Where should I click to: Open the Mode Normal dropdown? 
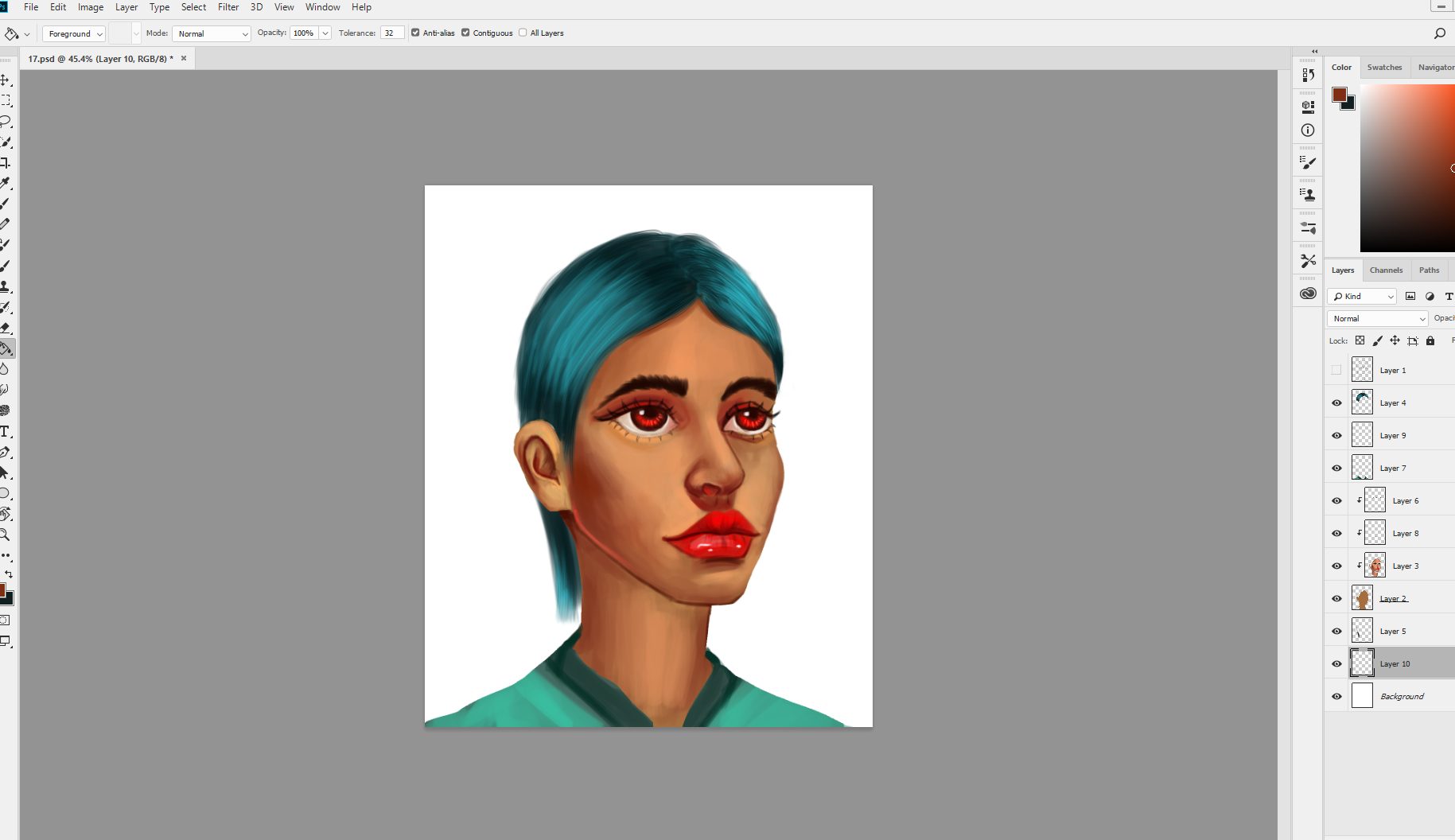click(212, 33)
